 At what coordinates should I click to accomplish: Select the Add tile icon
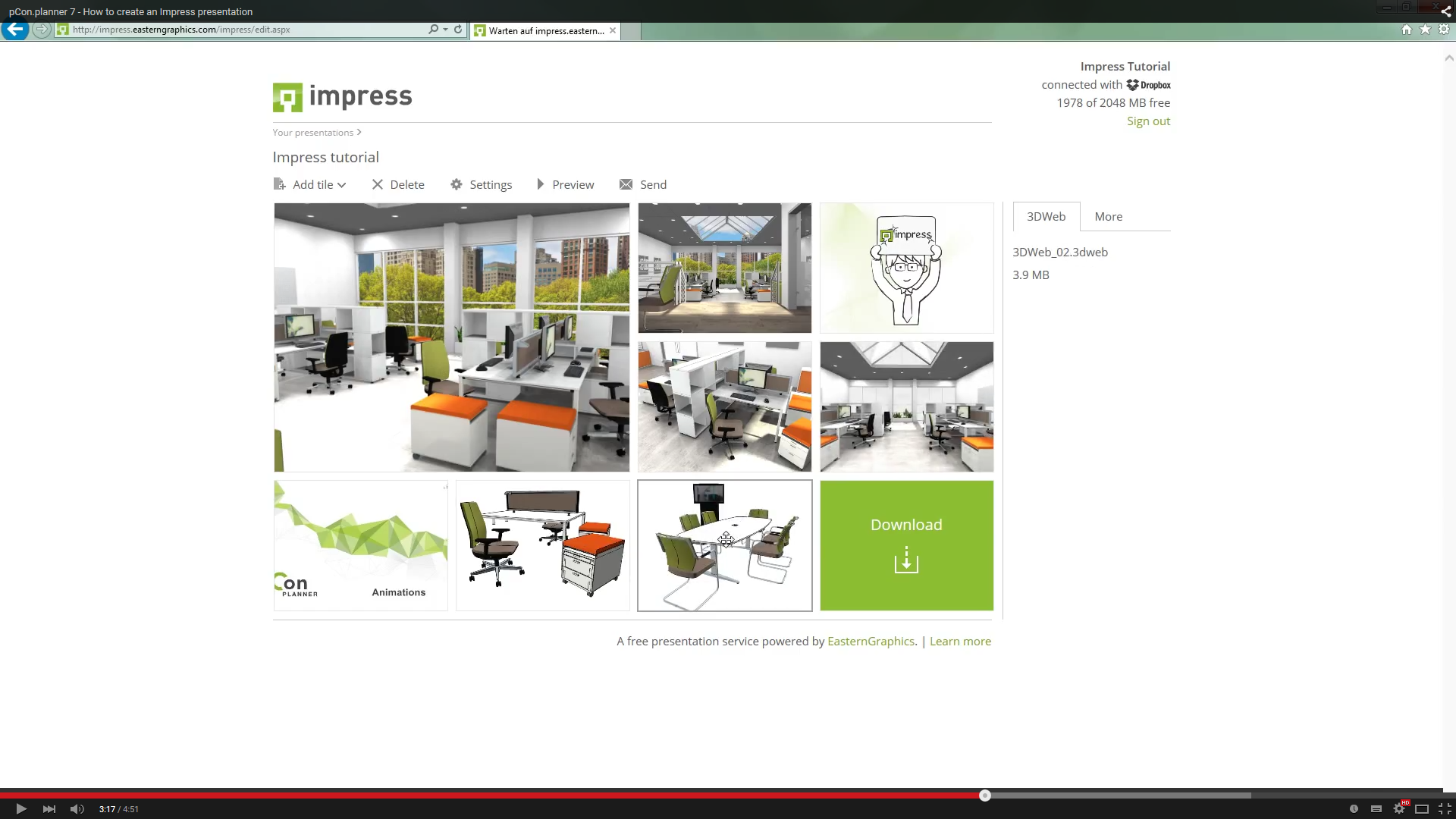coord(279,184)
